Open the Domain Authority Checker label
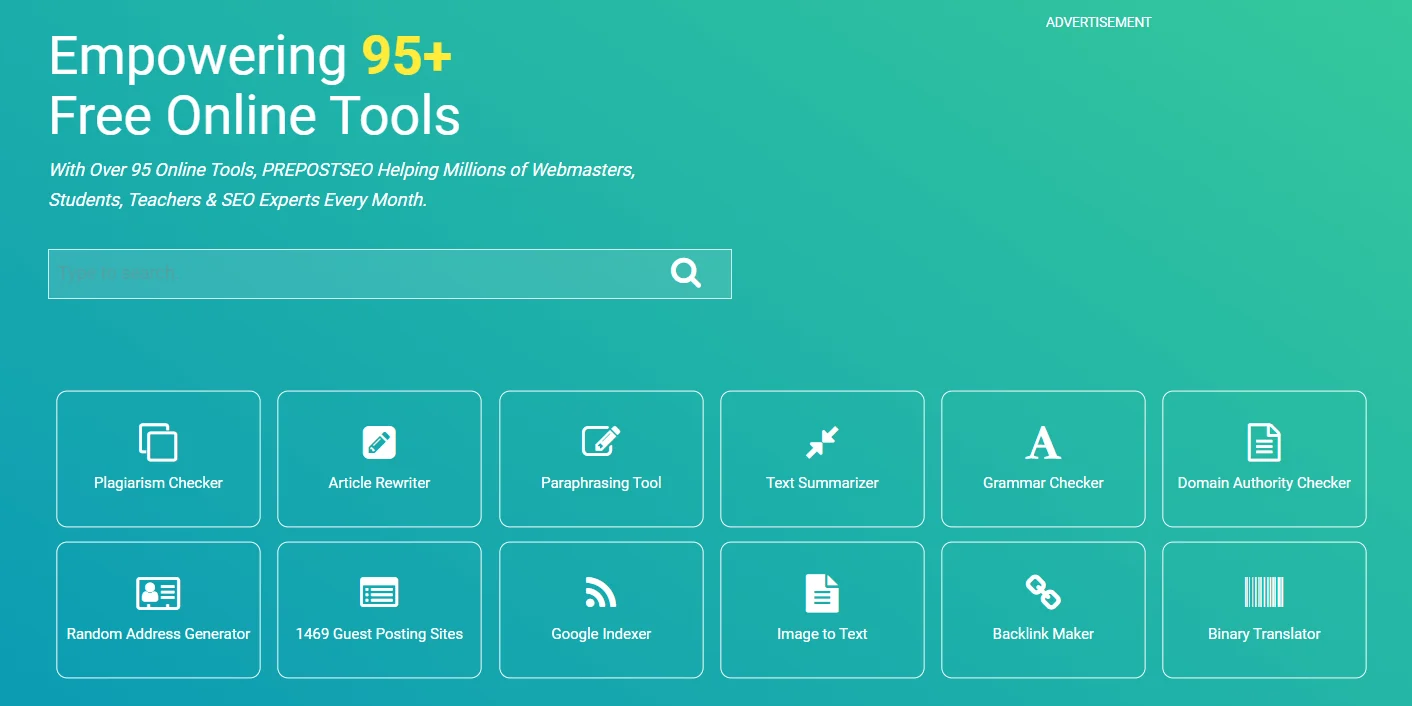Image resolution: width=1412 pixels, height=706 pixels. [1264, 483]
